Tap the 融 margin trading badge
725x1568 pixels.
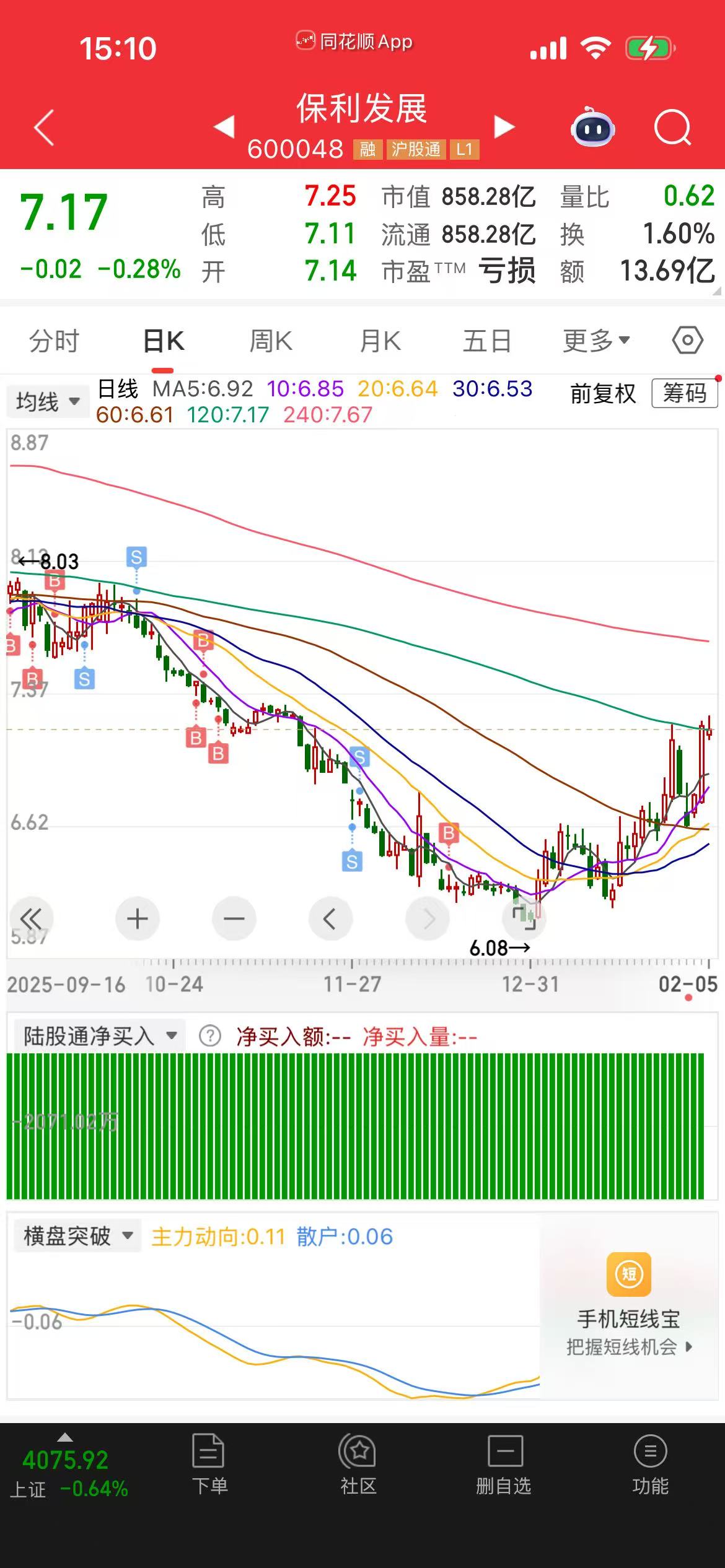[x=367, y=149]
